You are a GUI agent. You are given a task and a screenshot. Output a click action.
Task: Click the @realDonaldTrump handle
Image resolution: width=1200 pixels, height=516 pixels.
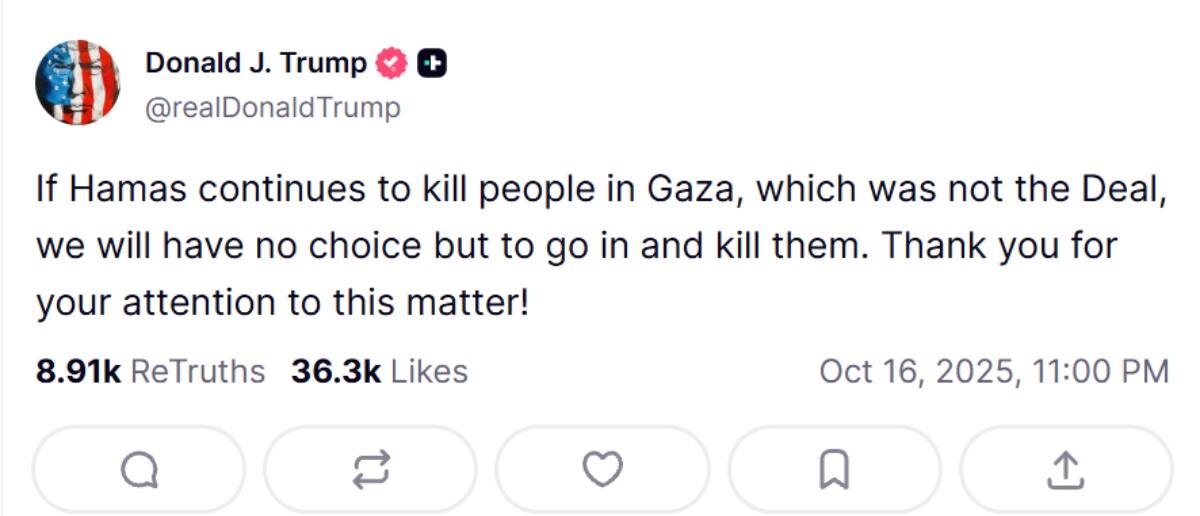[x=273, y=108]
